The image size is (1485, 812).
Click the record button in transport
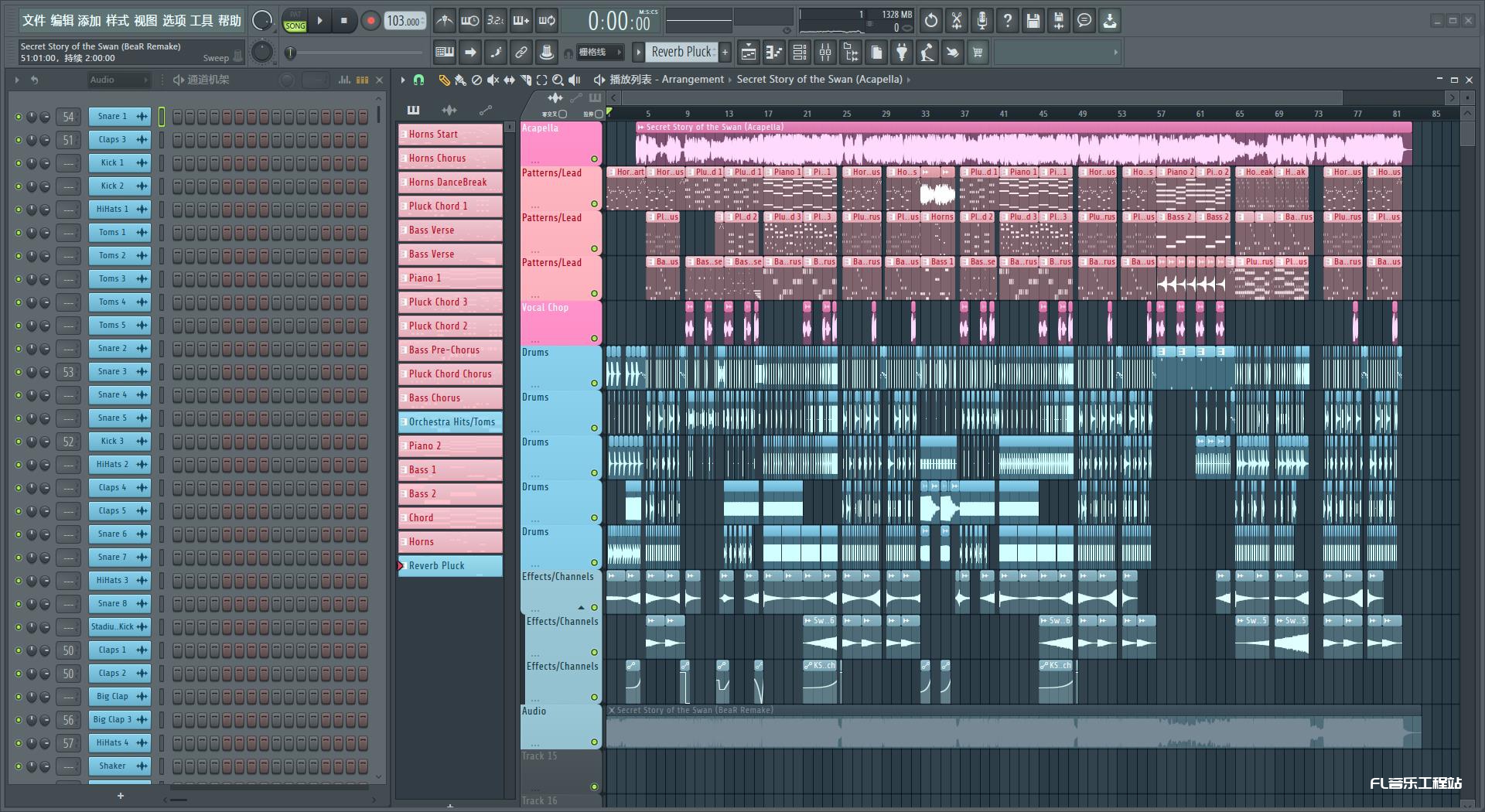click(370, 21)
